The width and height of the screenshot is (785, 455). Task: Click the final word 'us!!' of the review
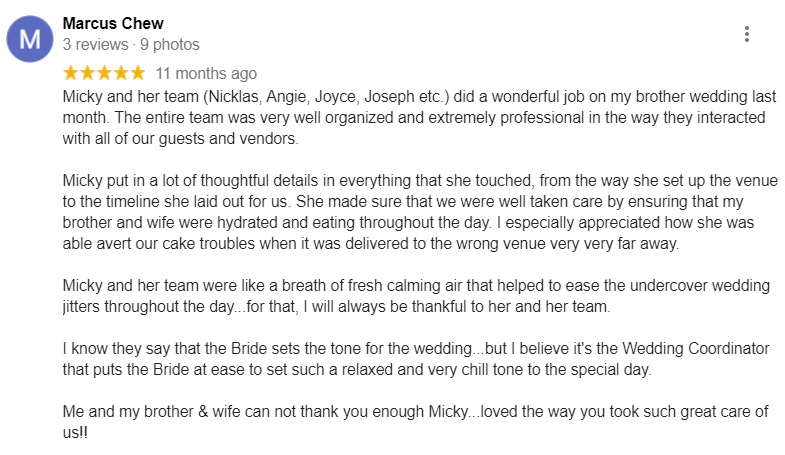(x=75, y=432)
